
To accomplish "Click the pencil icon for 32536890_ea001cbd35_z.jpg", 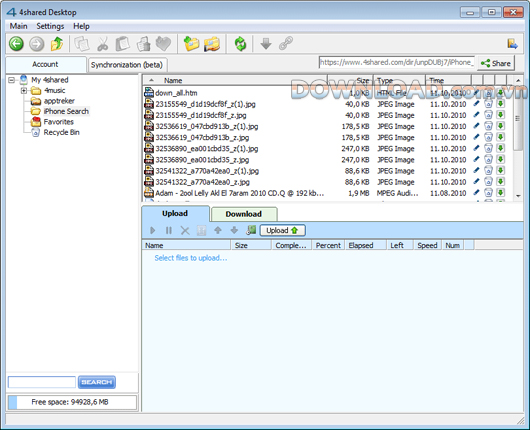I will tap(476, 159).
